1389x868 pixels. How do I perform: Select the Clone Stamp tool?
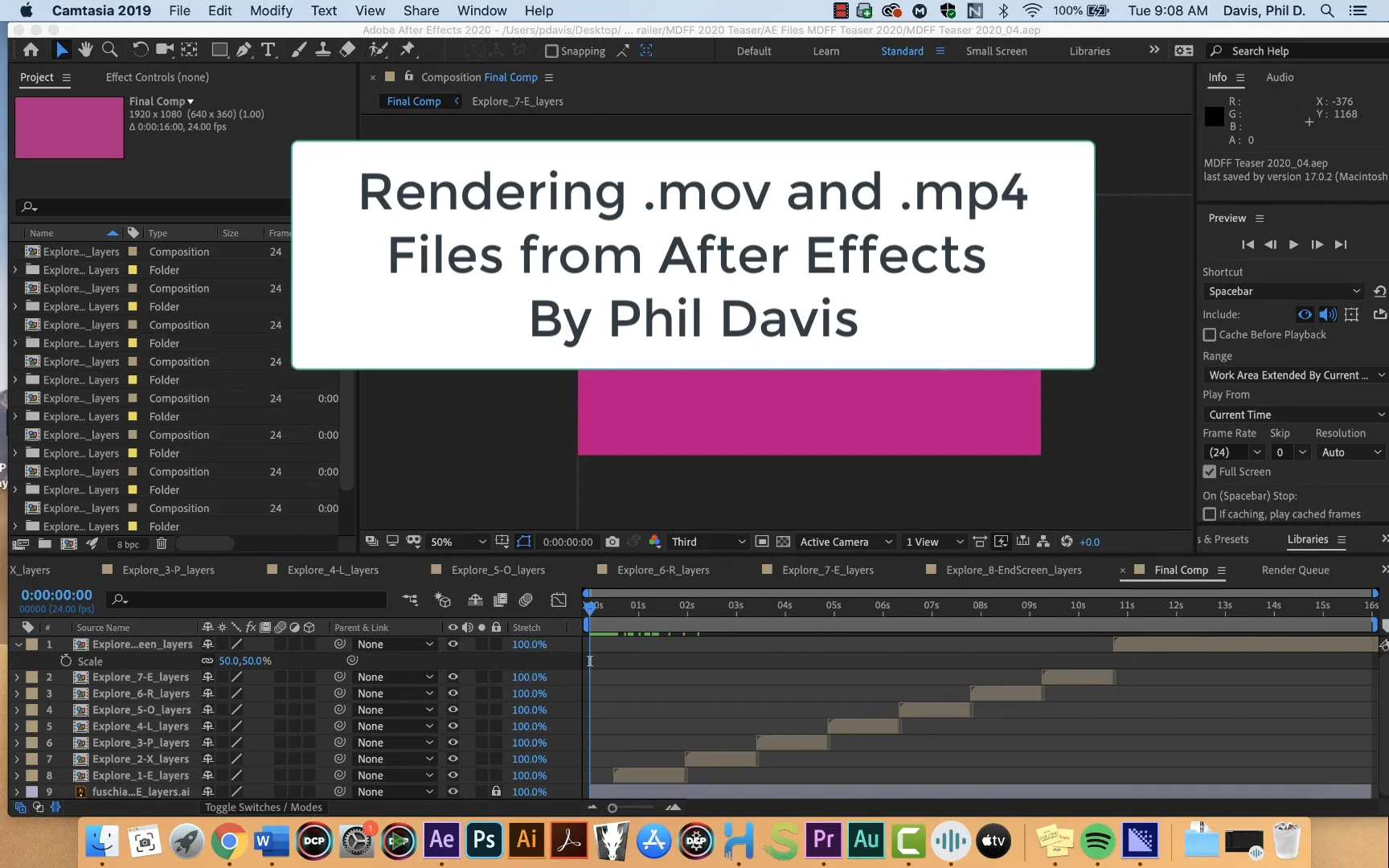322,50
